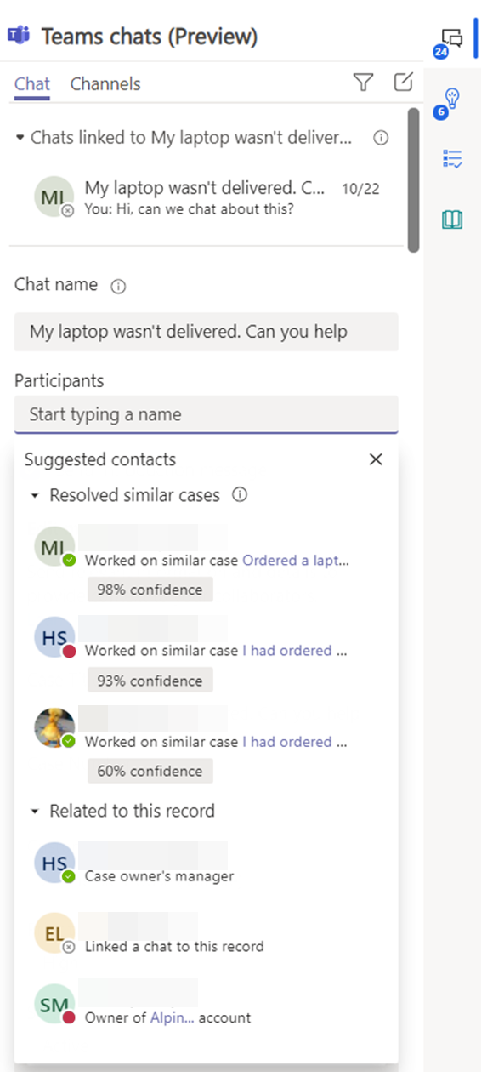The height and width of the screenshot is (1077, 487).
Task: Click info icon beside linked chats header
Action: click(381, 138)
